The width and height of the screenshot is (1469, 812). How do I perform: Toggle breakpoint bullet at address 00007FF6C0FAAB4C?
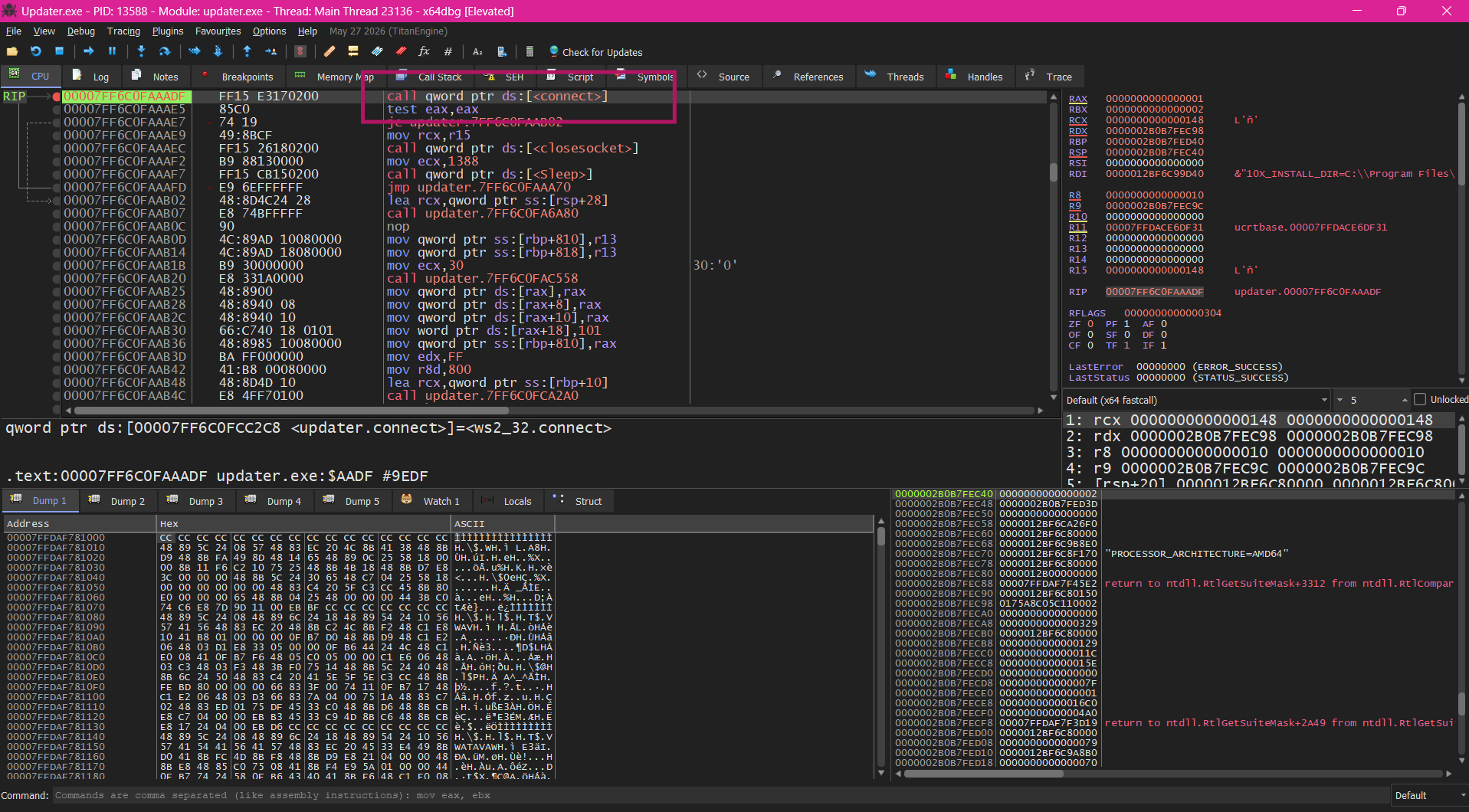pyautogui.click(x=57, y=395)
